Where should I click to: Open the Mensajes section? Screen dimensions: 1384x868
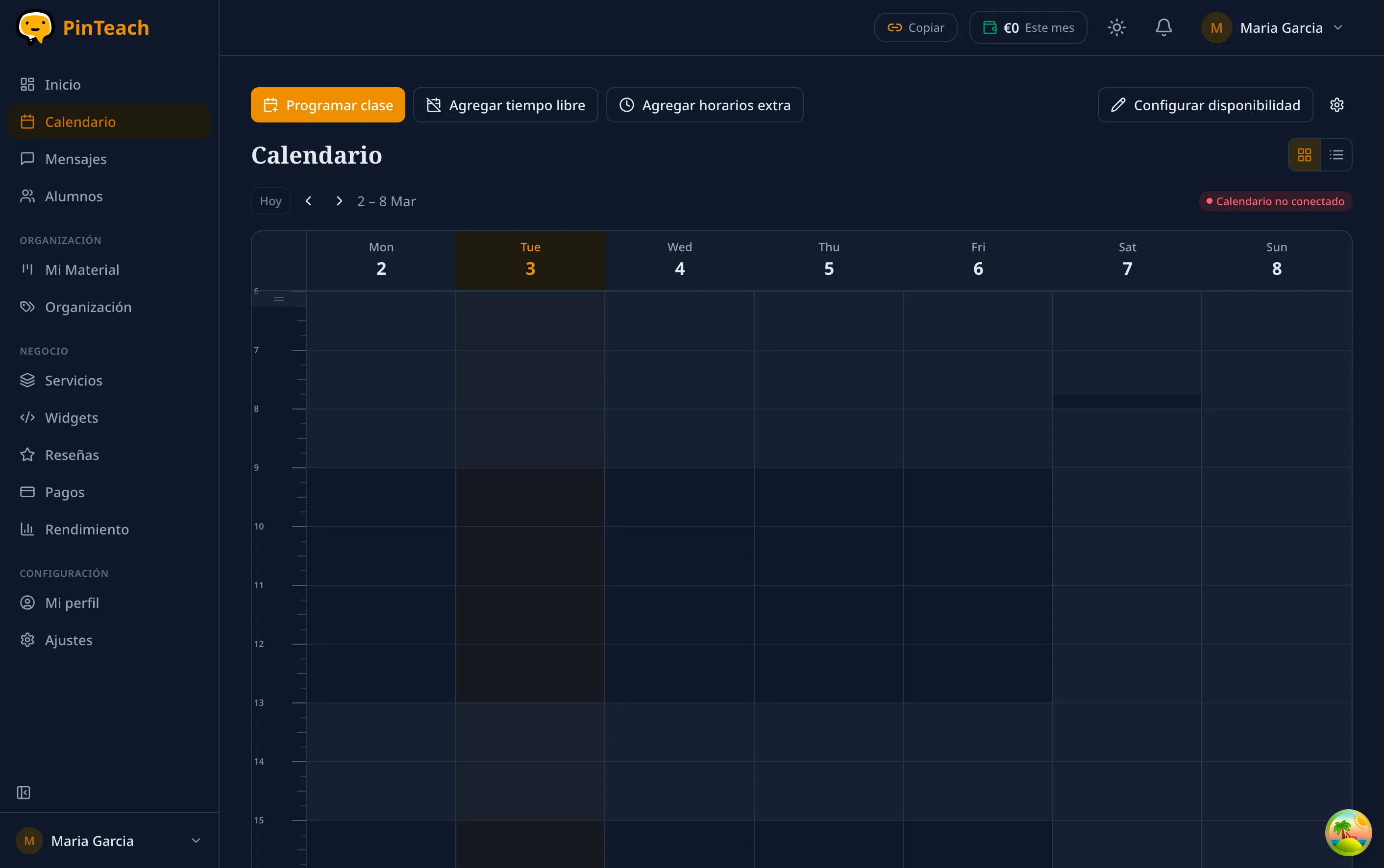75,158
